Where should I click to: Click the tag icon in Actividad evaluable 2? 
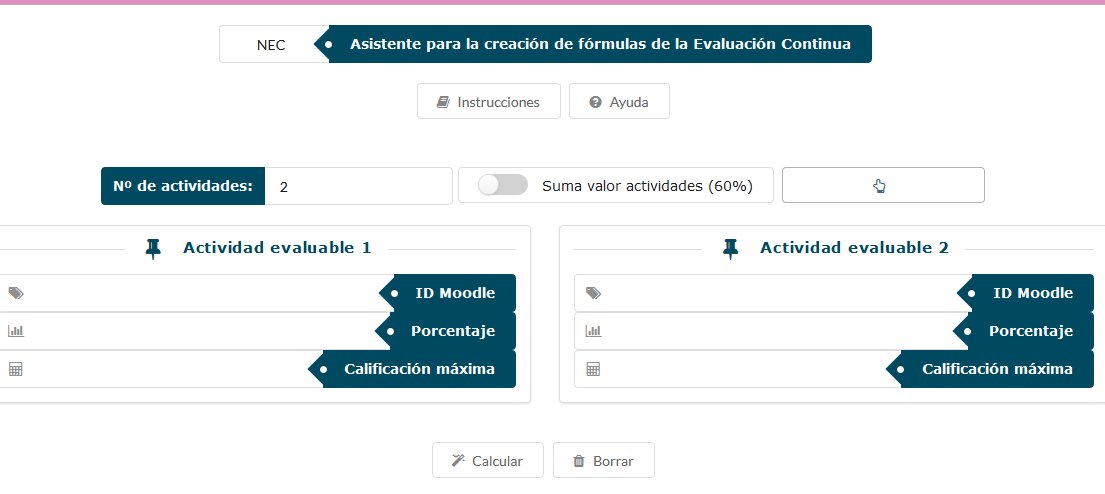coord(593,293)
